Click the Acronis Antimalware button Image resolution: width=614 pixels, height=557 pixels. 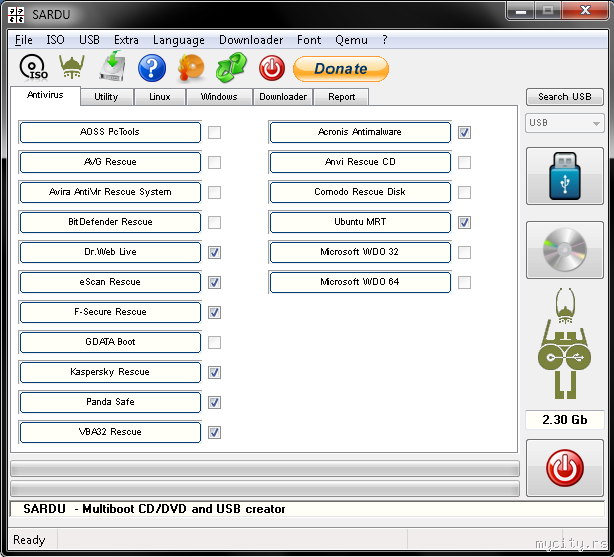point(360,132)
